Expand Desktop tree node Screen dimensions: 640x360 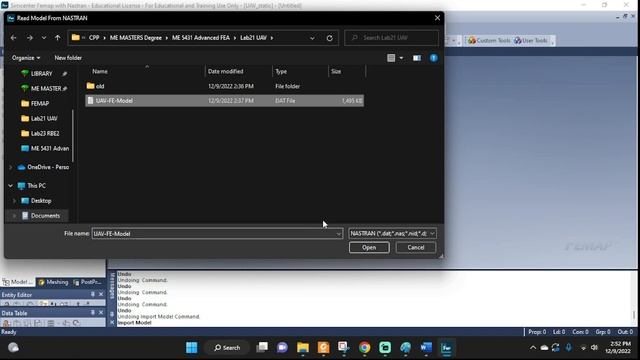[14, 201]
